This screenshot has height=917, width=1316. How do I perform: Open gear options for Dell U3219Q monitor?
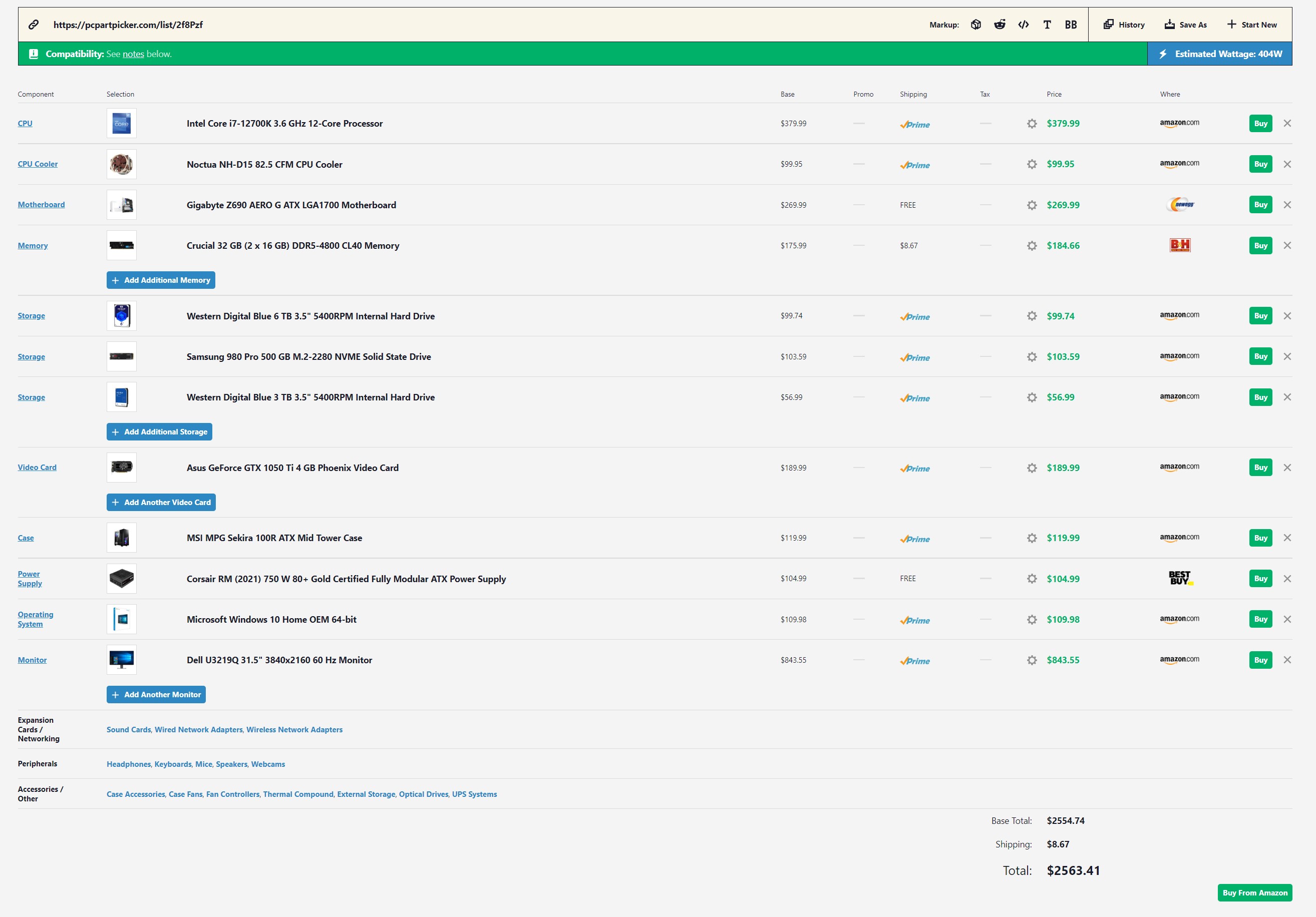pos(1032,660)
